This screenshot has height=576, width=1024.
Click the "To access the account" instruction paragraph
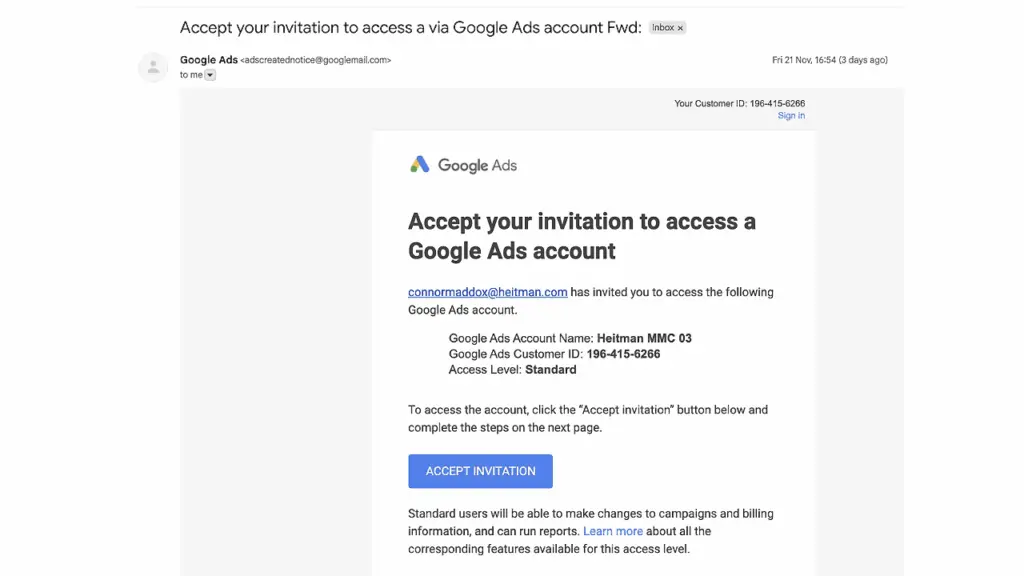click(x=587, y=418)
